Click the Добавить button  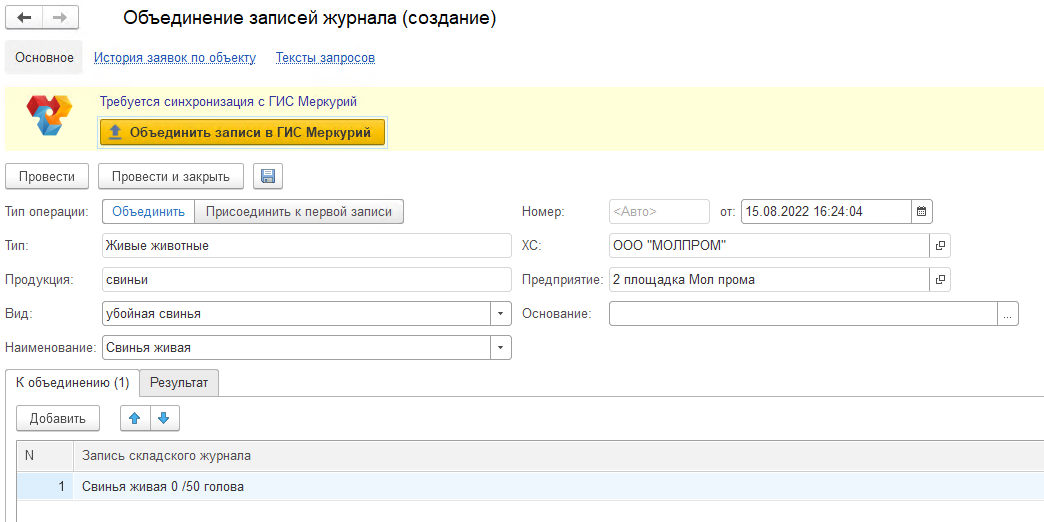(x=58, y=418)
